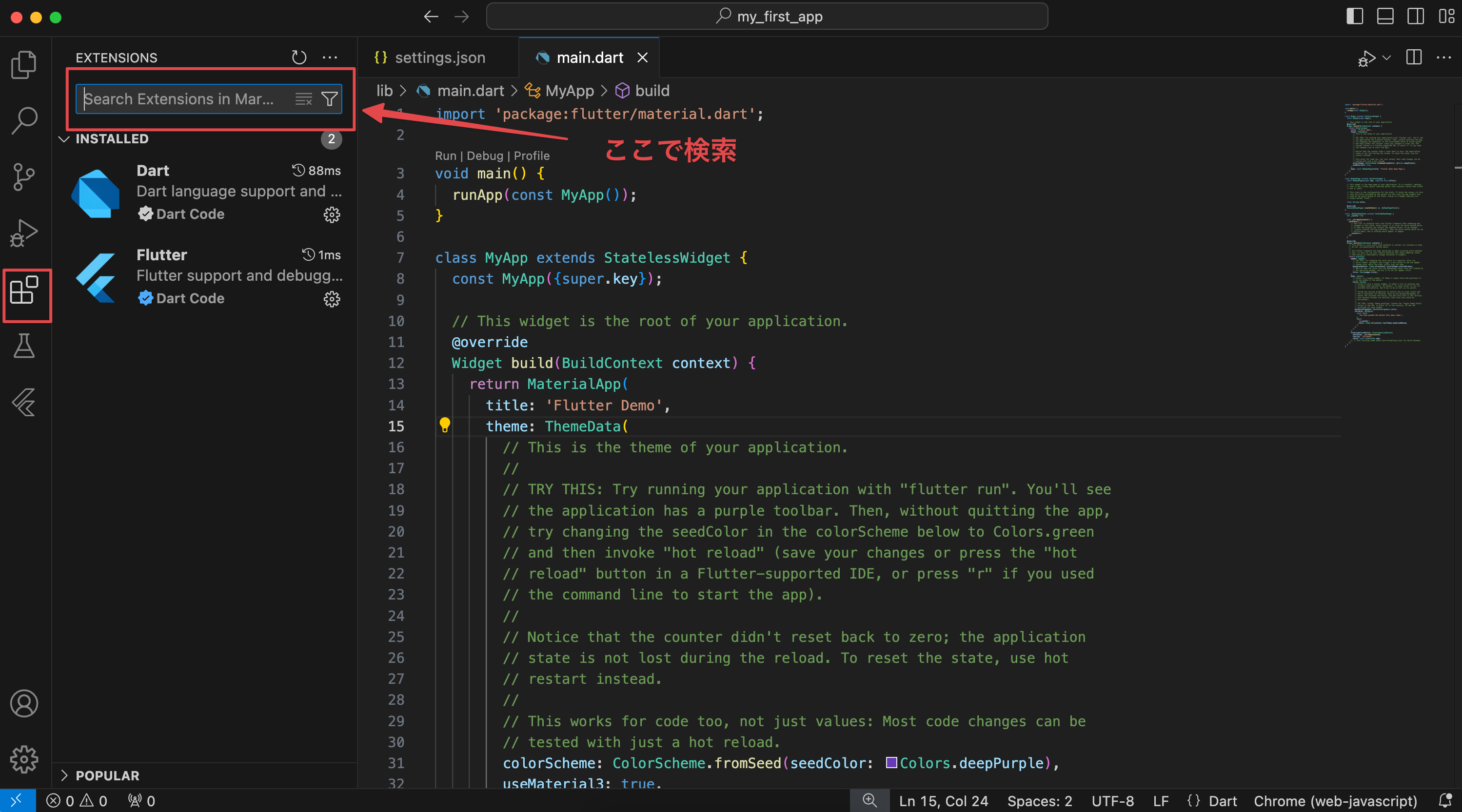Viewport: 1462px width, 812px height.
Task: Clear extensions search results
Action: coord(304,99)
